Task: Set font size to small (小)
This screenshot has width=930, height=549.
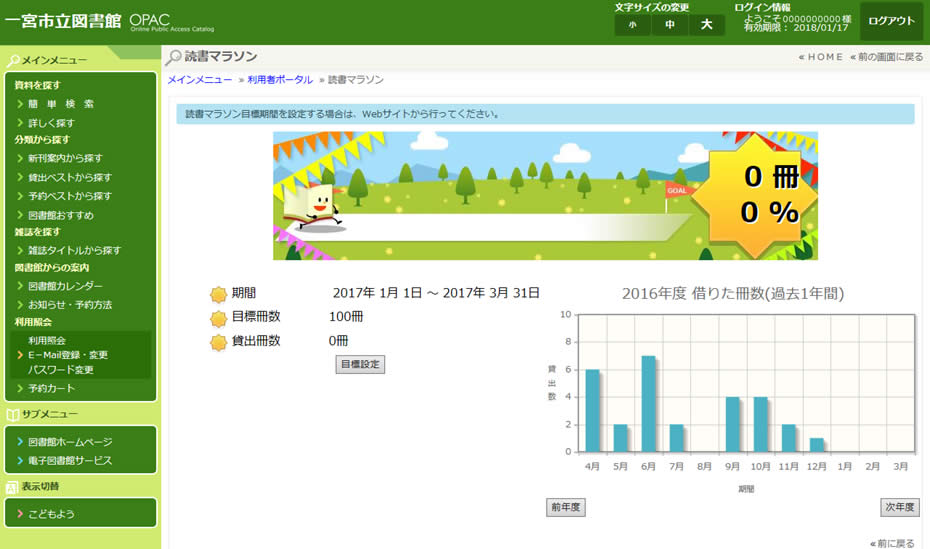Action: coord(632,25)
